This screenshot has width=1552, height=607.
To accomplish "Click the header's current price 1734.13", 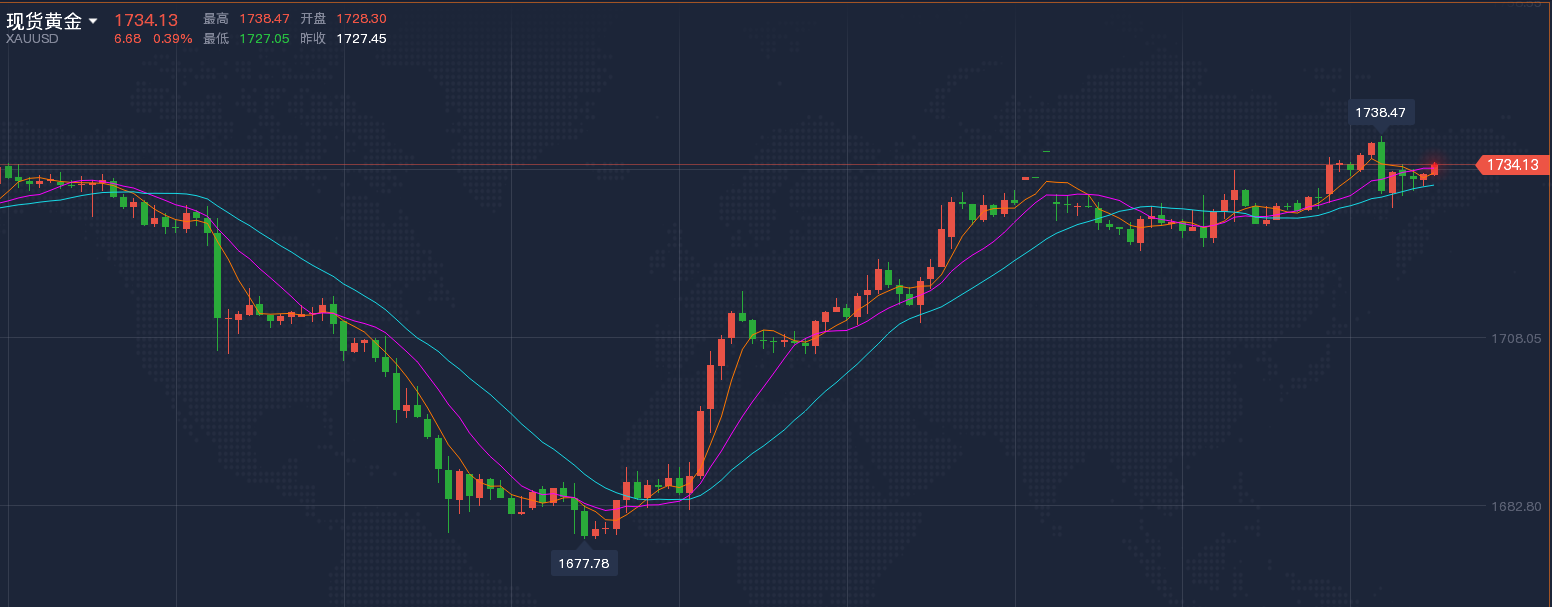I will (x=146, y=20).
